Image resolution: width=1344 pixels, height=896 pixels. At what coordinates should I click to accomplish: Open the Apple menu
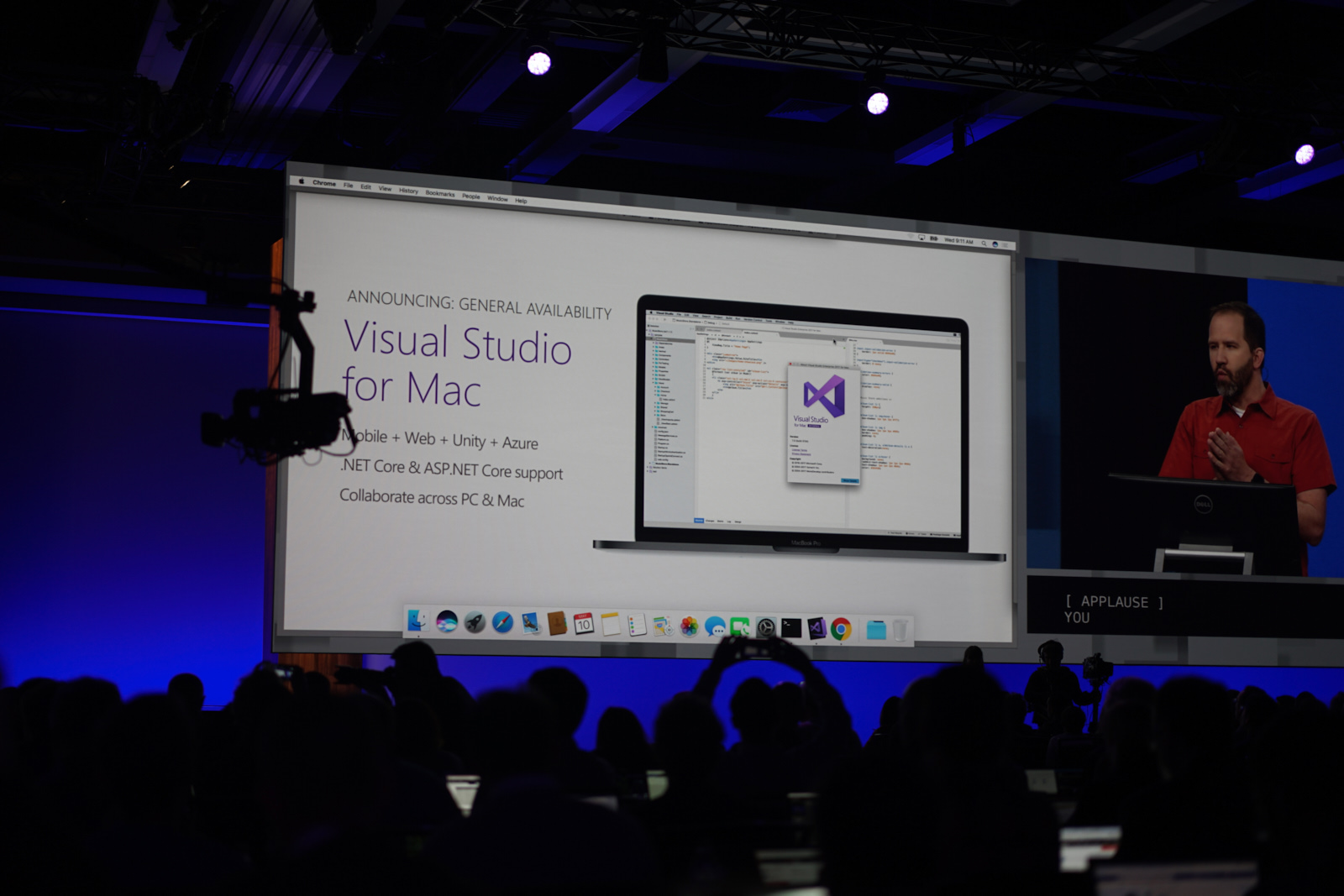[301, 181]
